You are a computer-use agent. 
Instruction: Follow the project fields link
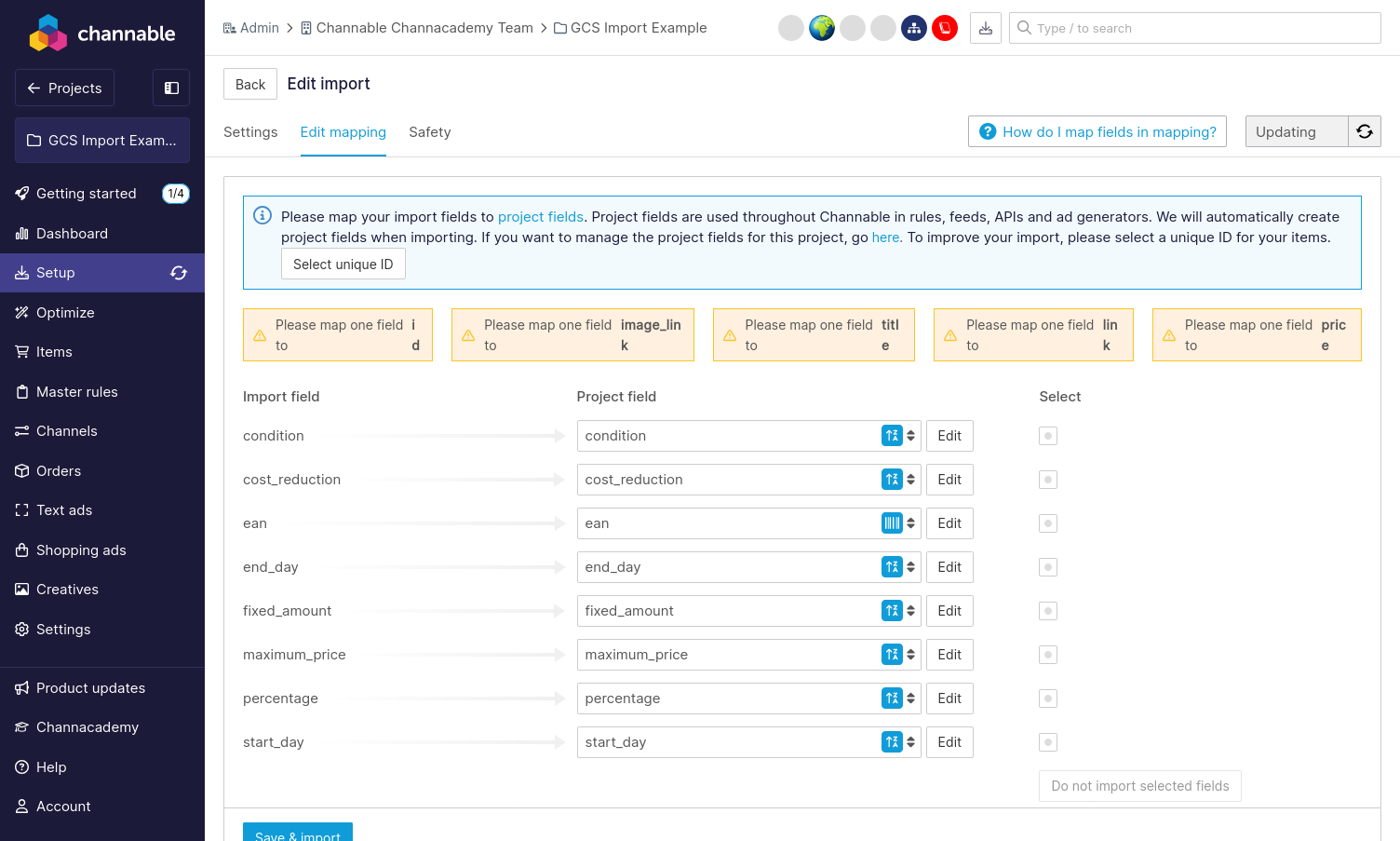[540, 217]
